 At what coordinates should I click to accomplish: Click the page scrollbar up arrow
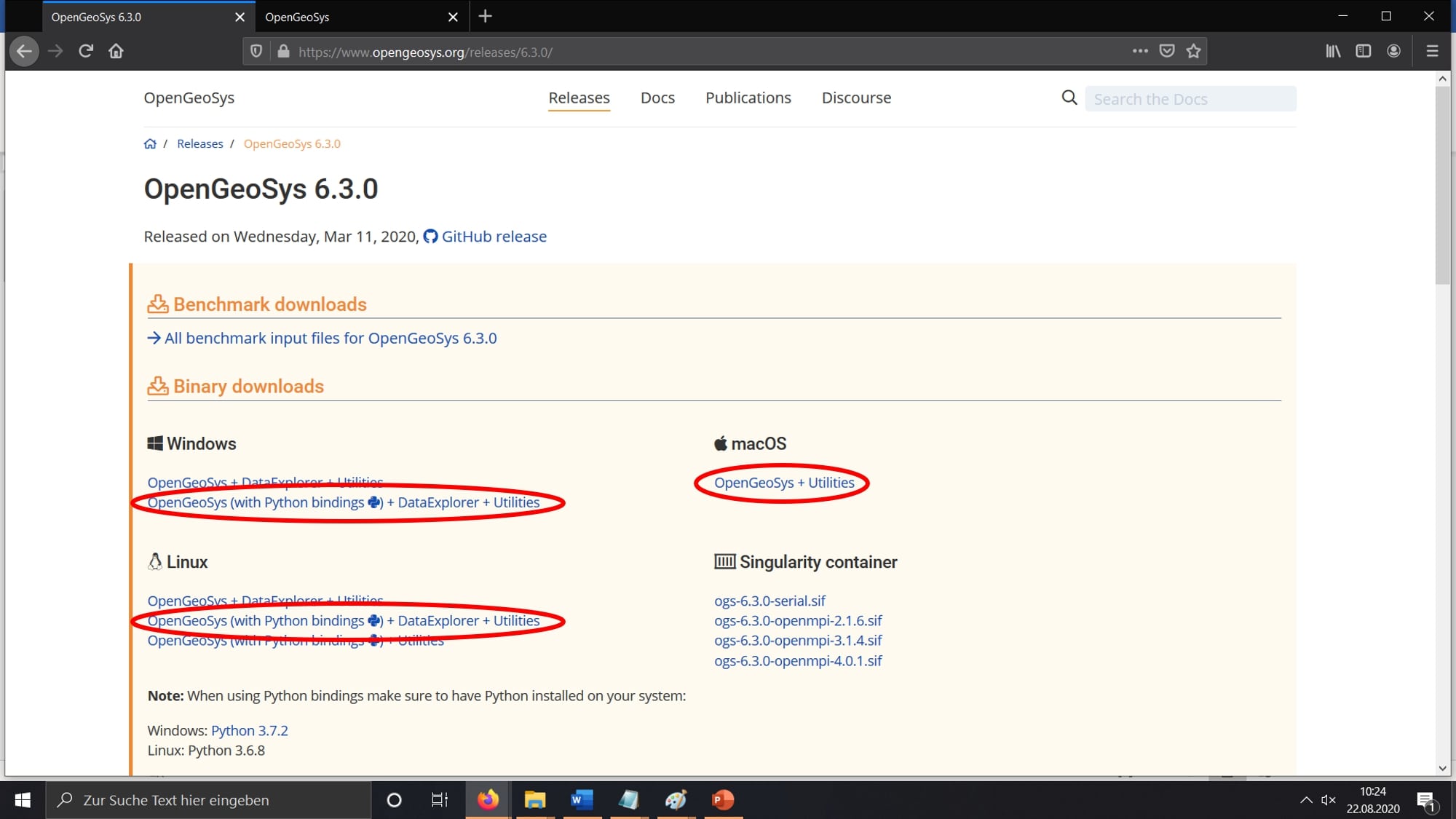[x=1442, y=78]
